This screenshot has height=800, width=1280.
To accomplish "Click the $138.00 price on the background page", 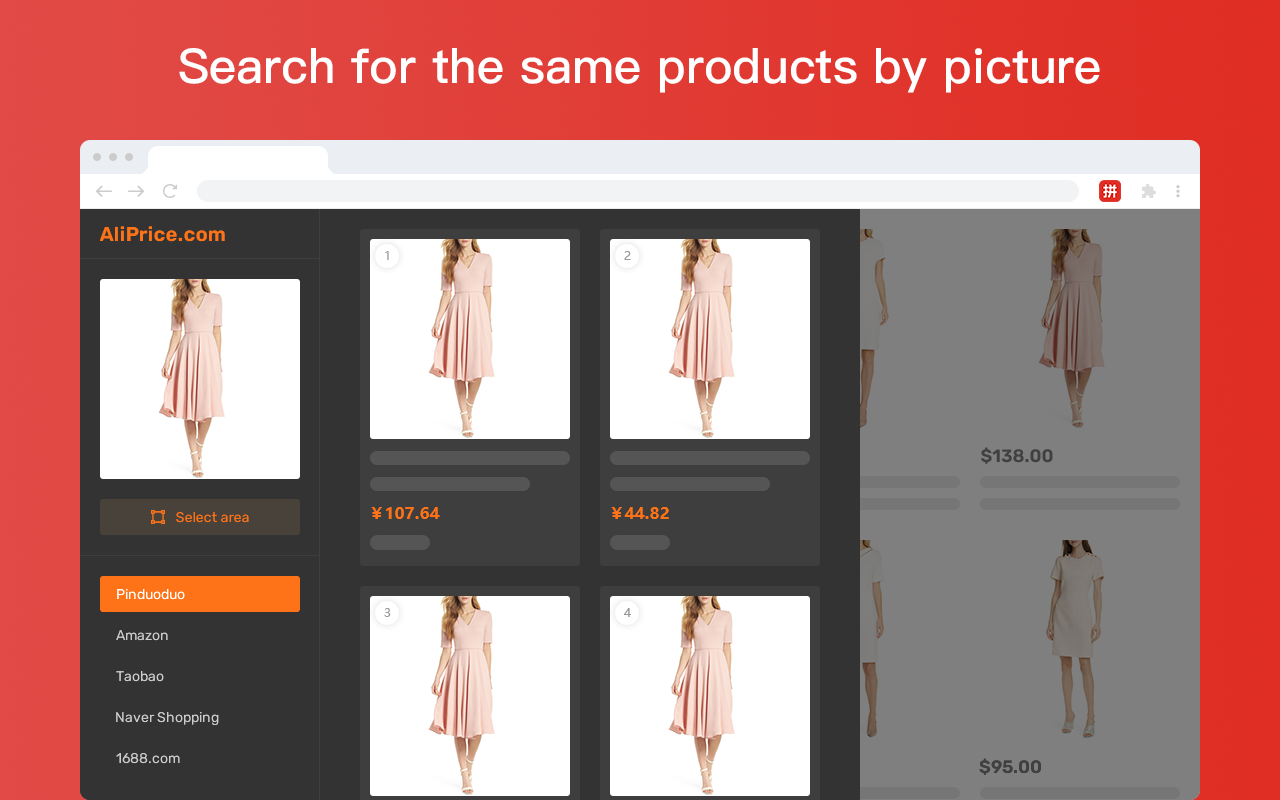I will pyautogui.click(x=1017, y=456).
